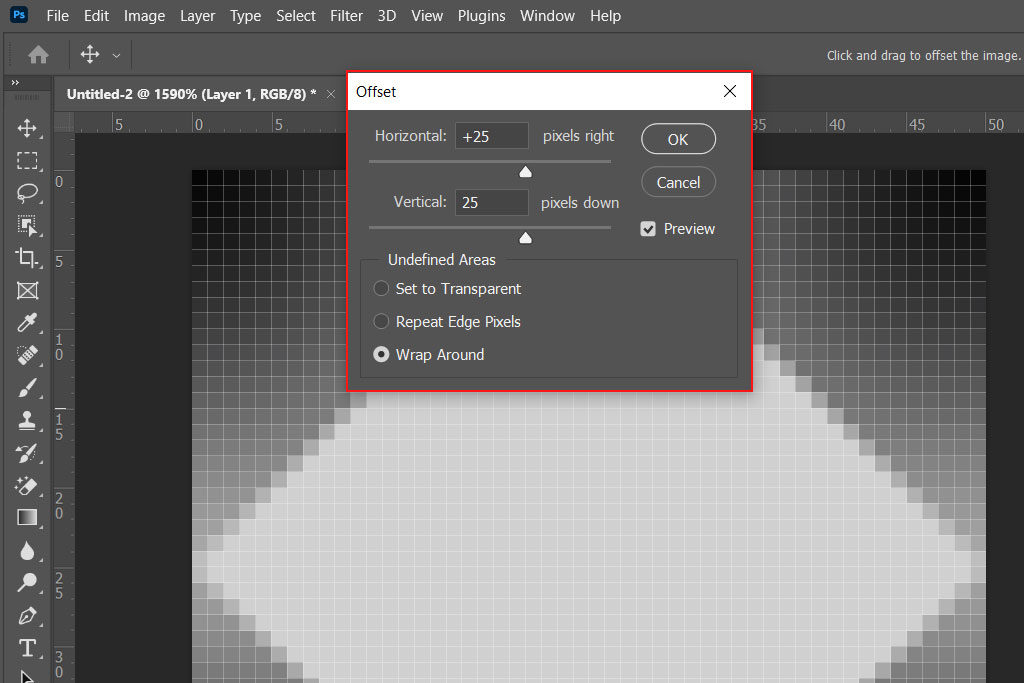
Task: Open the View menu
Action: tap(427, 16)
